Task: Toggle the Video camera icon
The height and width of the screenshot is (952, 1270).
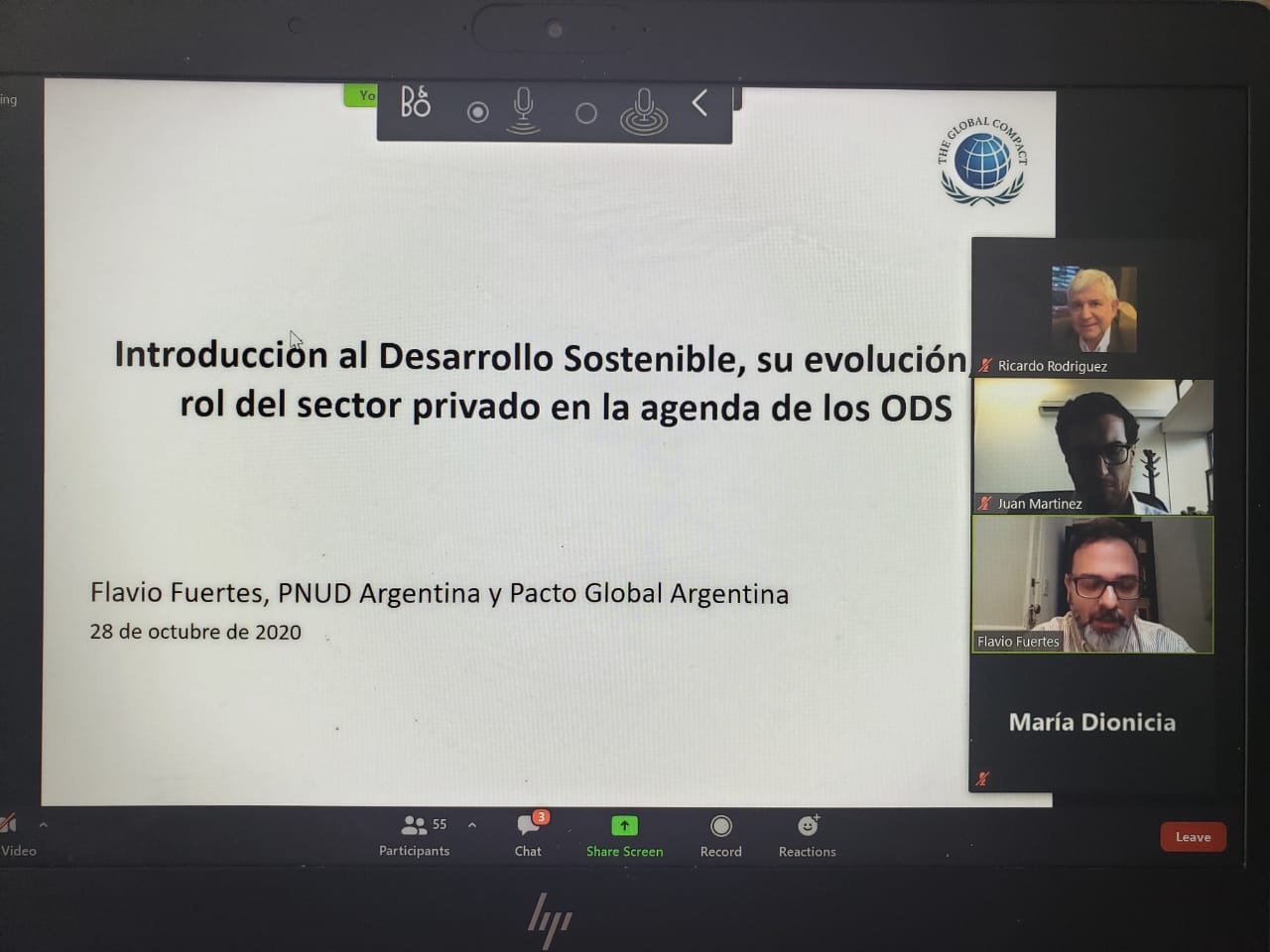Action: click(x=9, y=824)
